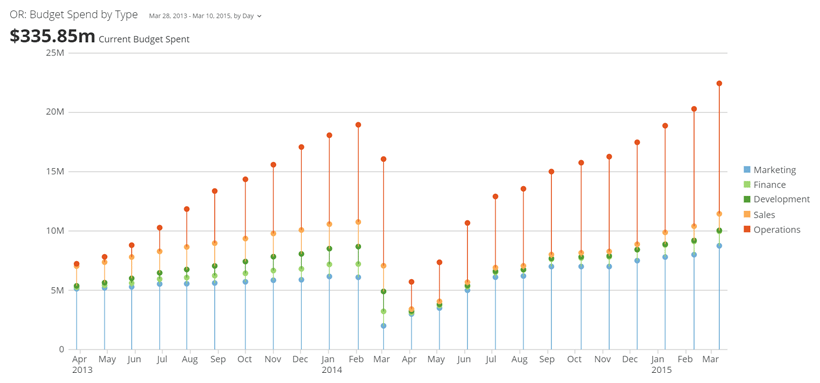The width and height of the screenshot is (820, 383).
Task: Click the 5M y-axis label
Action: [x=58, y=290]
